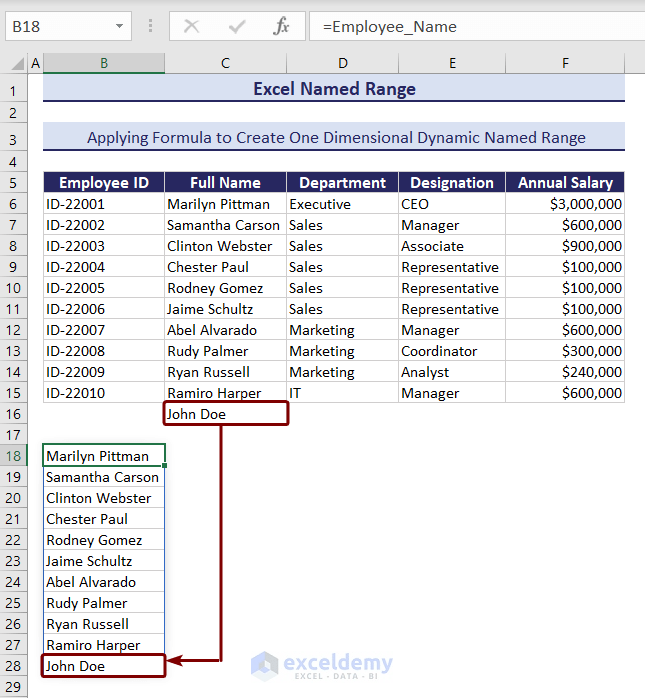
Task: Click the Designation header cell
Action: tap(452, 183)
